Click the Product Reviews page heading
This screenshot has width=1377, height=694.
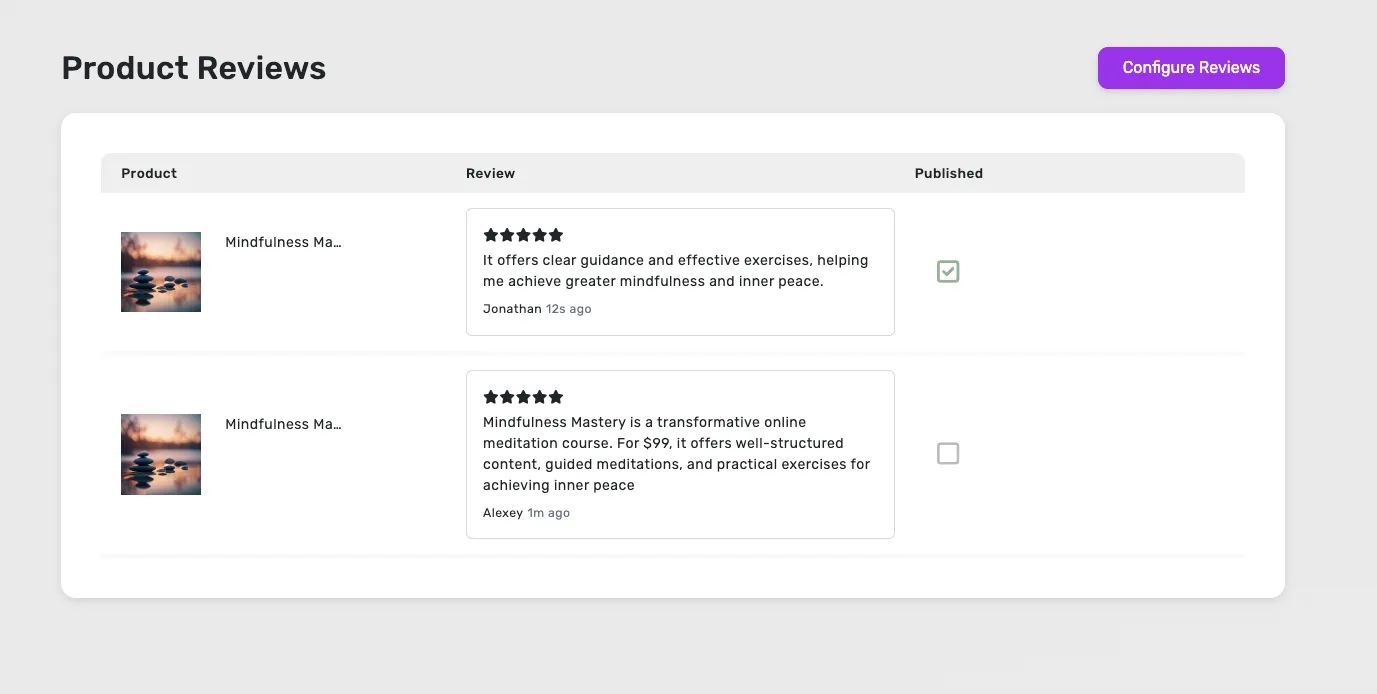[194, 68]
